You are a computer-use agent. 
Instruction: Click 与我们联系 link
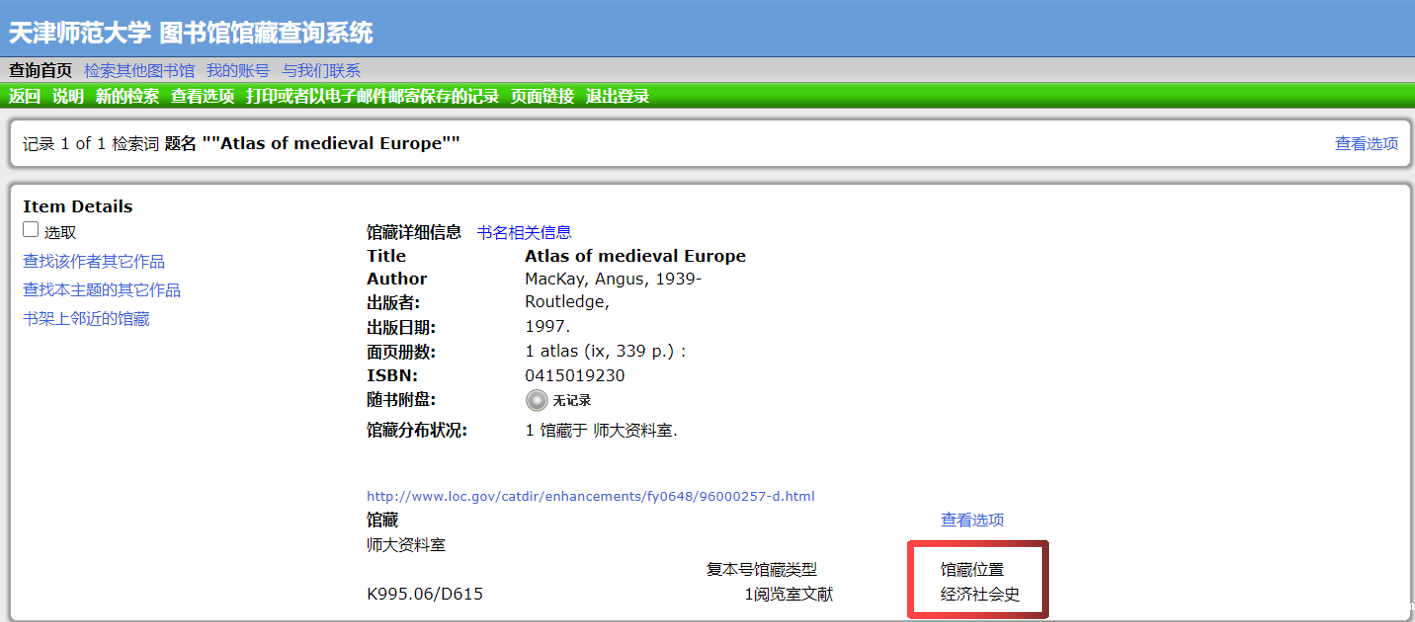(x=320, y=71)
